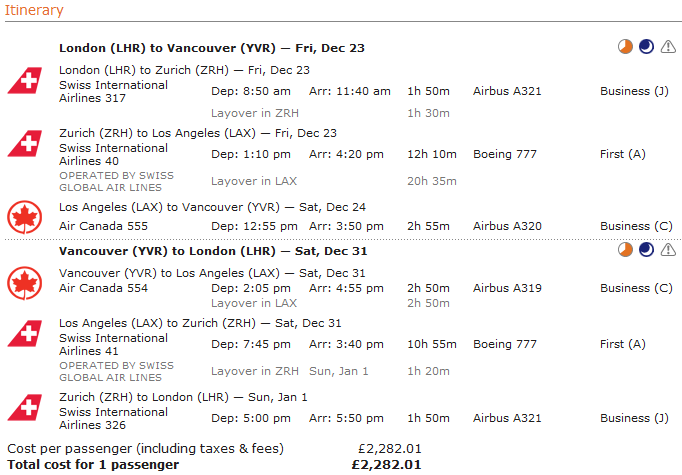Image resolution: width=682 pixels, height=475 pixels.
Task: Click Swiss logo for flight 41
Action: (x=23, y=334)
